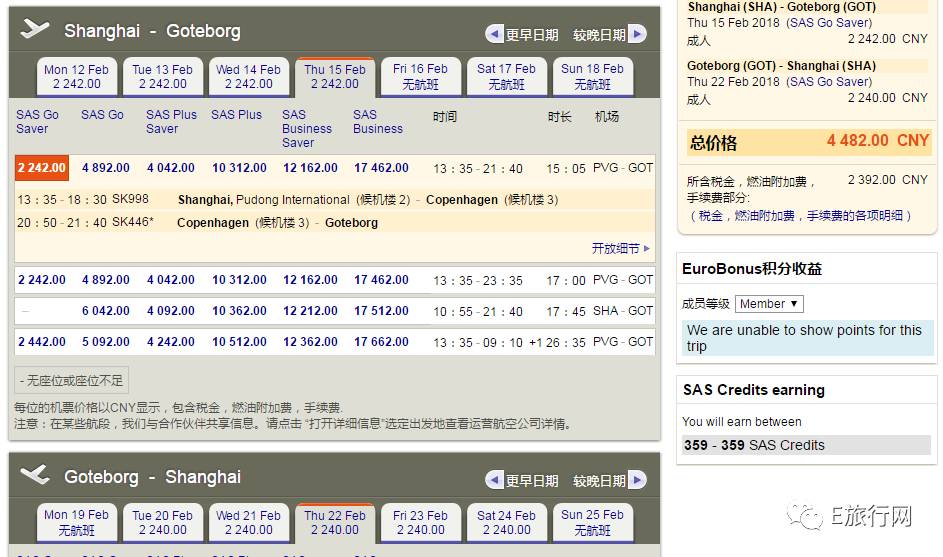
Task: Choose 17 462.00 Business on 13:35-23:35 flight
Action: point(381,280)
